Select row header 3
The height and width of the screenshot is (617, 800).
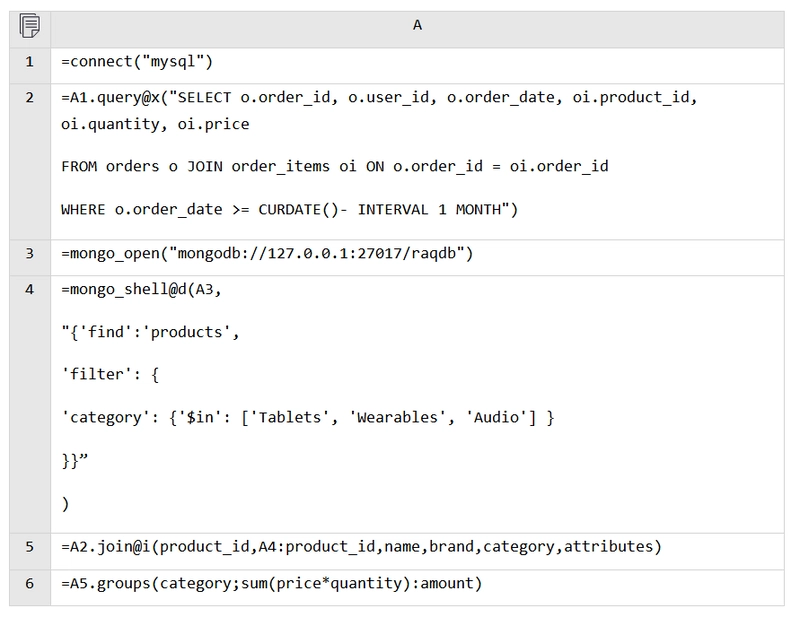[30, 258]
